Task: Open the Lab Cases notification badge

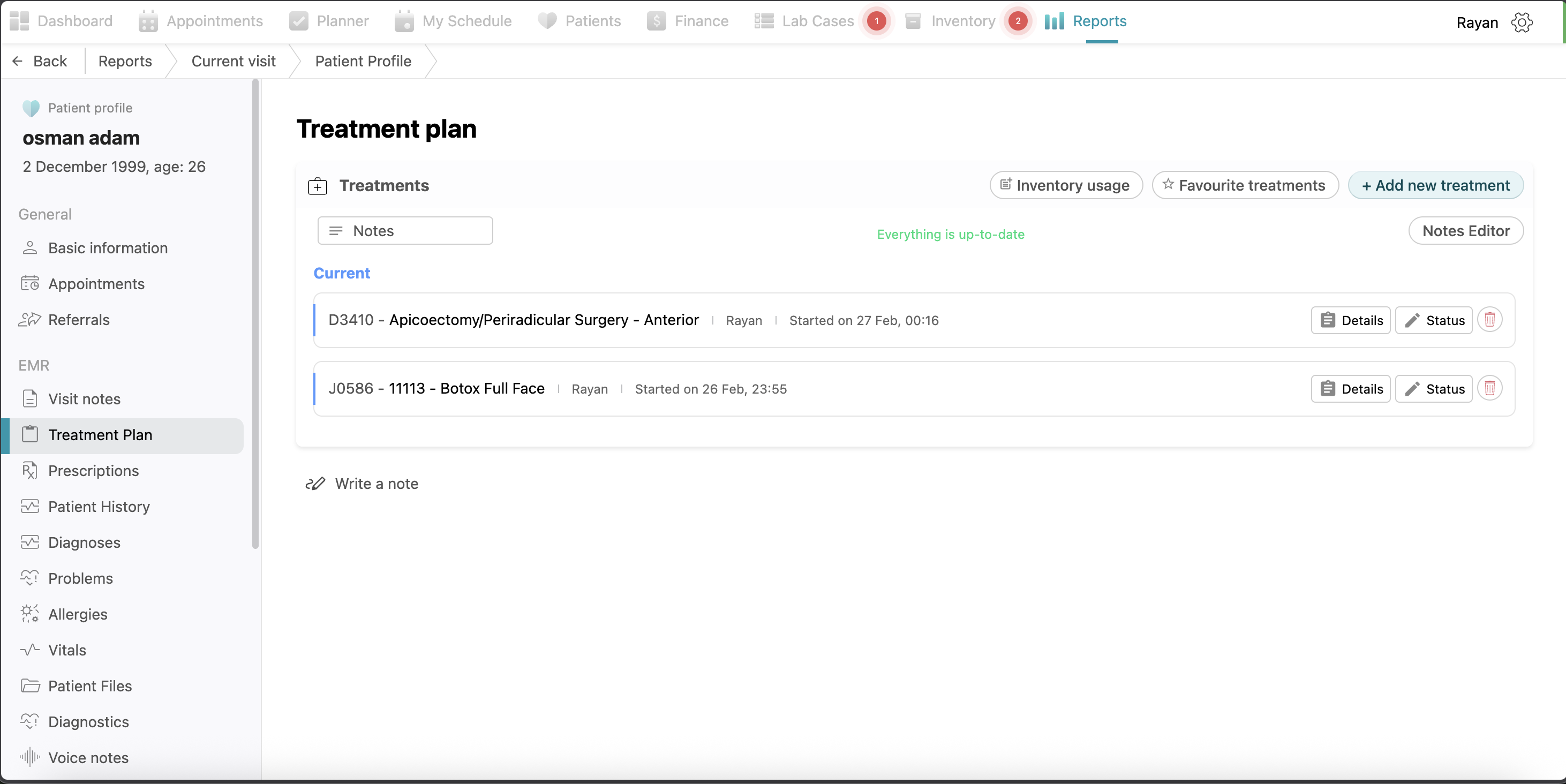Action: 876,21
